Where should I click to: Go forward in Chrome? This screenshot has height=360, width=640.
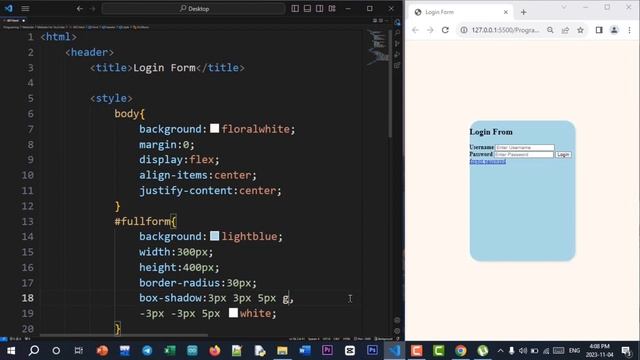tap(430, 30)
